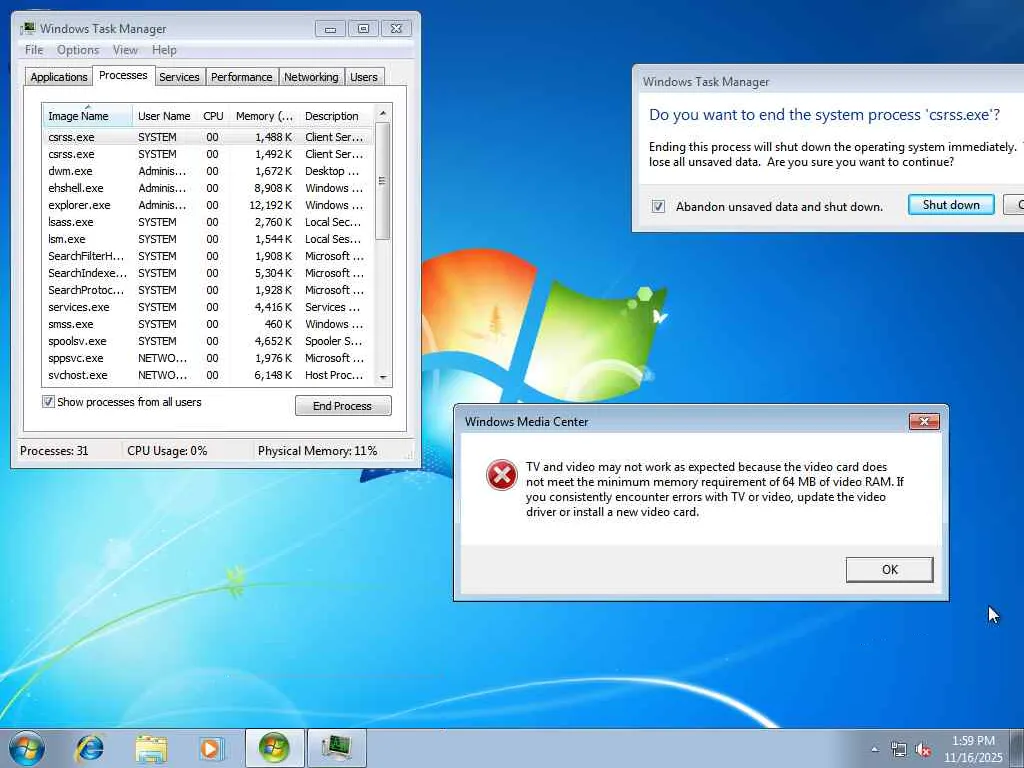Select the lsm.exe process row
This screenshot has width=1024, height=768.
[x=208, y=239]
